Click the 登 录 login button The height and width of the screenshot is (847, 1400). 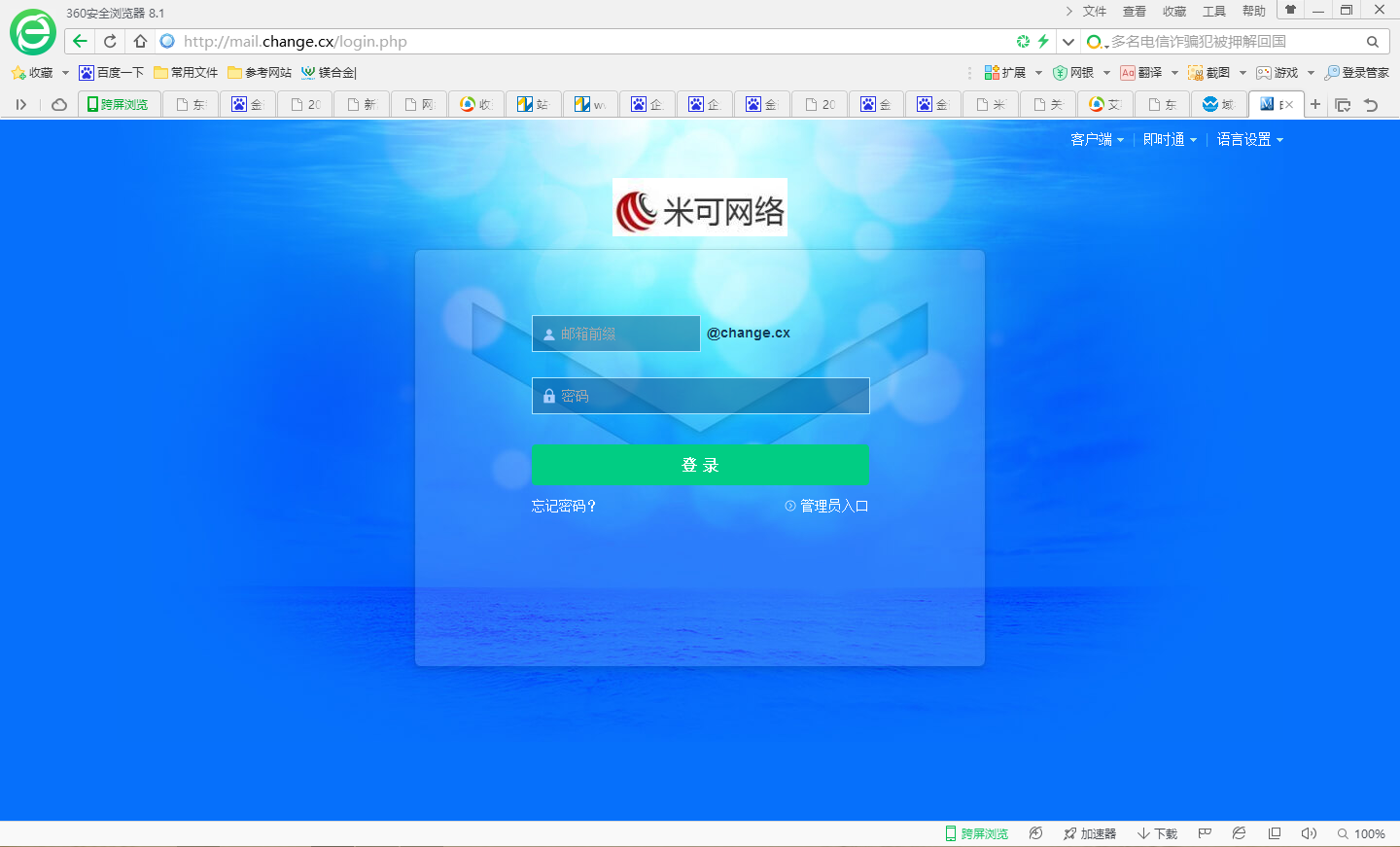700,465
